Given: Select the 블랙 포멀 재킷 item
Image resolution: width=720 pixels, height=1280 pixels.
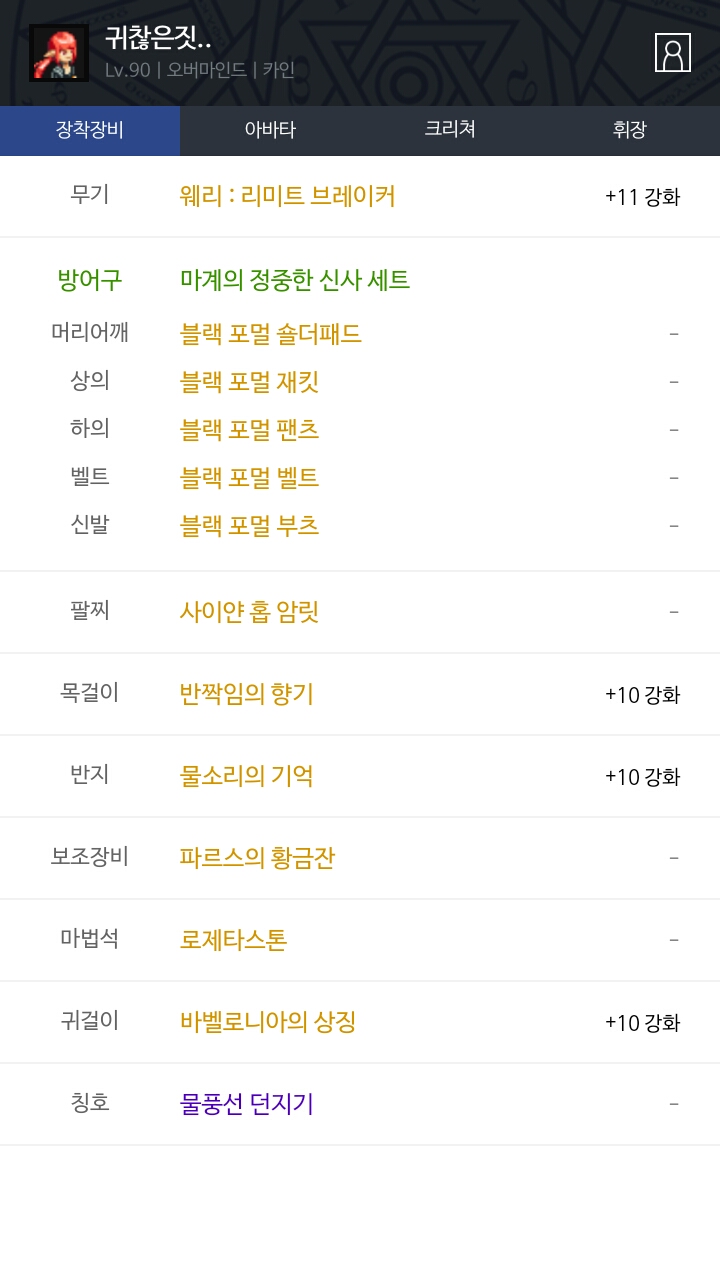Looking at the screenshot, I should [x=250, y=382].
